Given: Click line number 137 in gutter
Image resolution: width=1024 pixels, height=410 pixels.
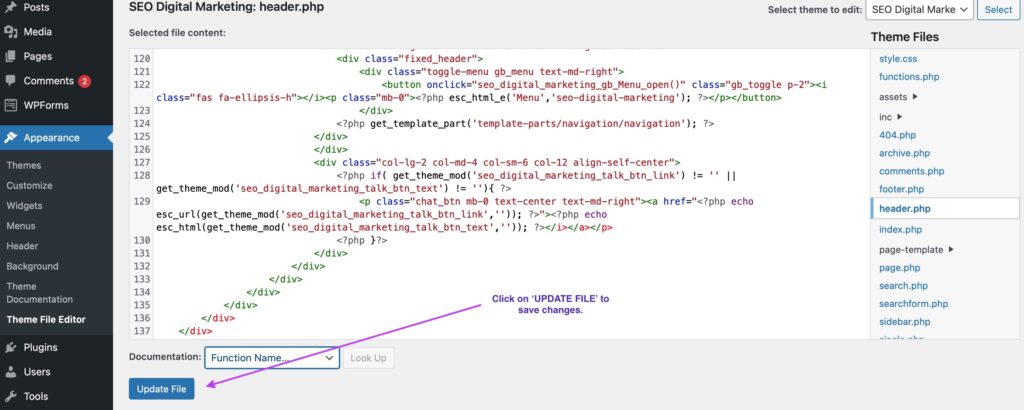Looking at the screenshot, I should click(x=142, y=331).
